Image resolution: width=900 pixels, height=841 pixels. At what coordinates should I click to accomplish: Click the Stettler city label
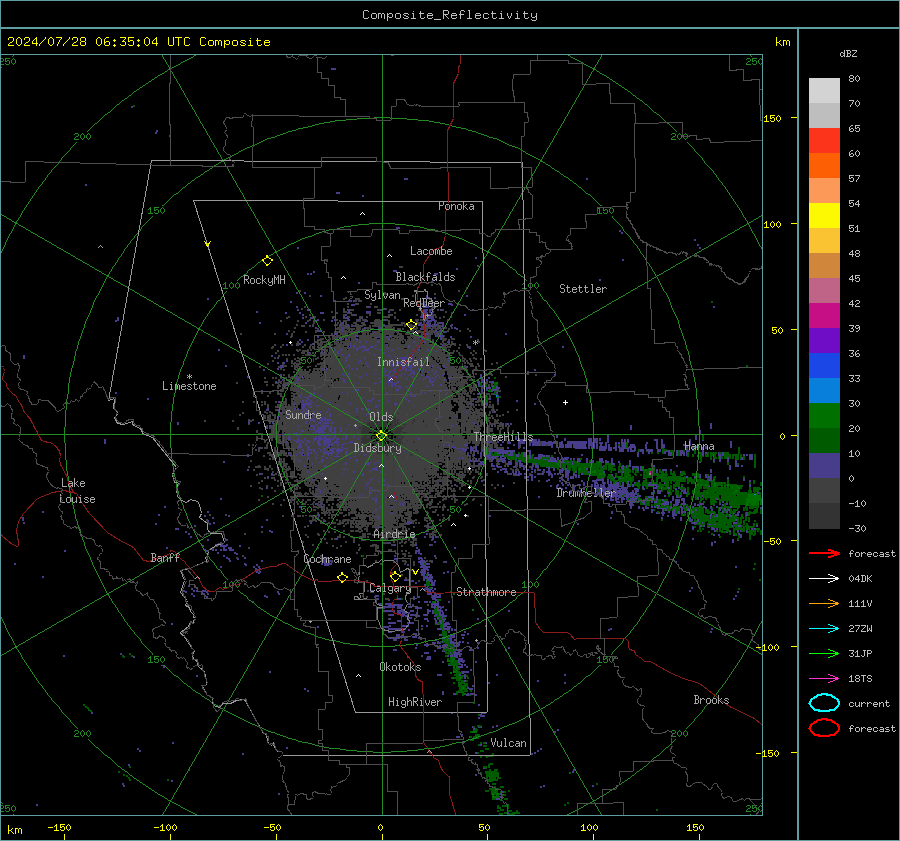tap(583, 289)
